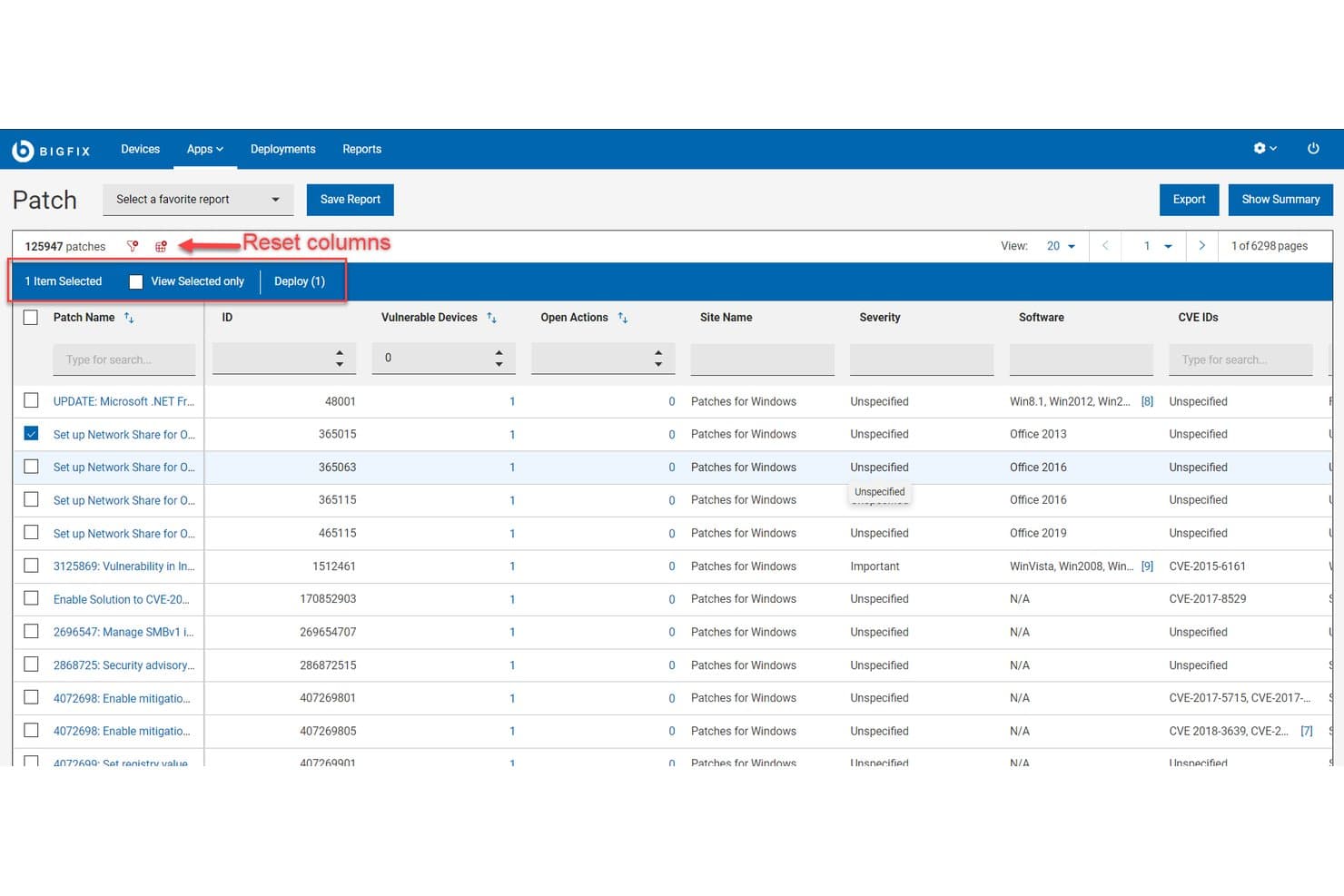This screenshot has height=896, width=1344.
Task: Open the UPDATE: Microsoft .NET Fr... patch link
Action: [124, 401]
